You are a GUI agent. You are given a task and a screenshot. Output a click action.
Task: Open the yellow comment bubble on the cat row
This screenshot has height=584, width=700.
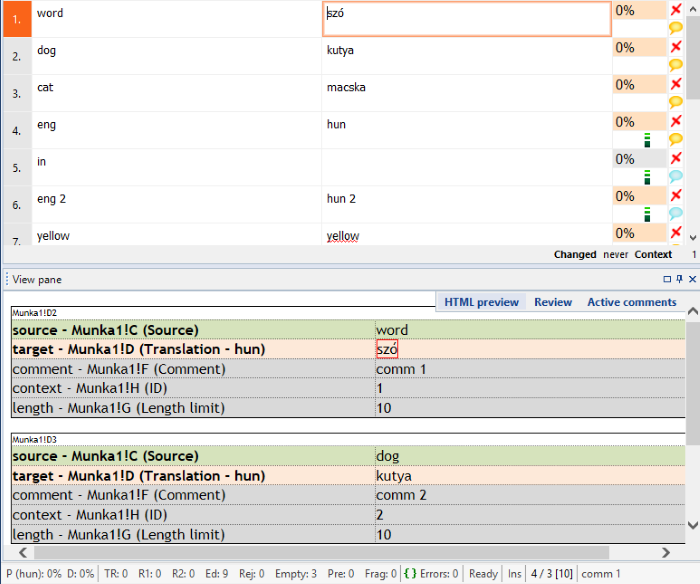[x=676, y=102]
